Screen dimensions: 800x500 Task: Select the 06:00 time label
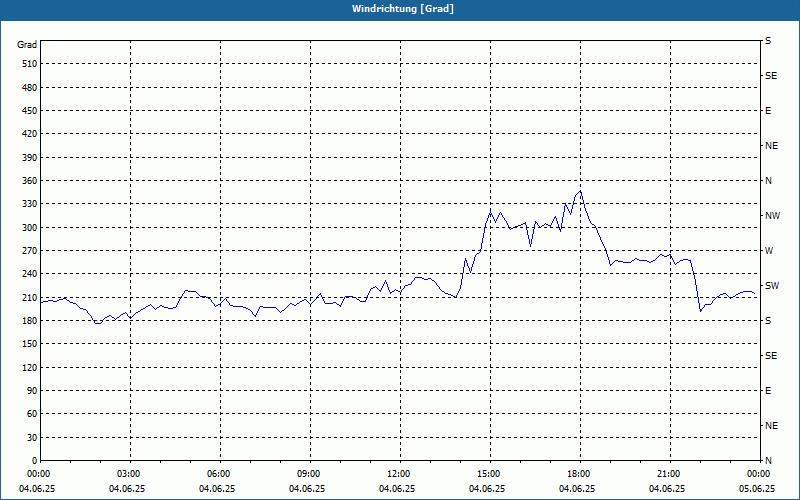(220, 474)
